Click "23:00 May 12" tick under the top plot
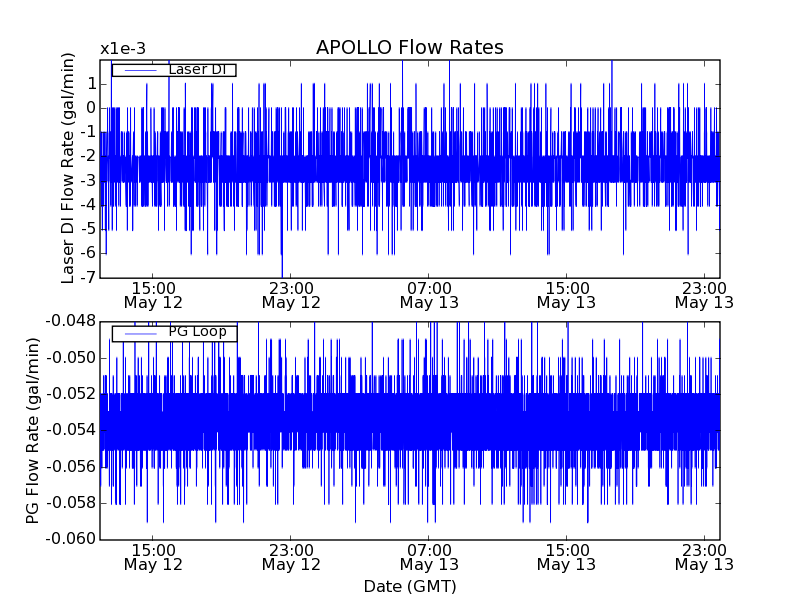This screenshot has height=600, width=800. [291, 295]
